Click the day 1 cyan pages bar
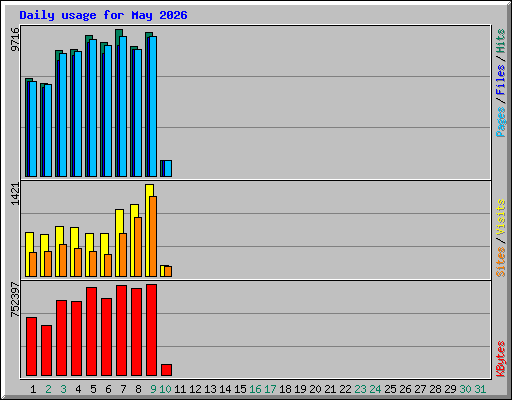The image size is (512, 400). pos(33,129)
